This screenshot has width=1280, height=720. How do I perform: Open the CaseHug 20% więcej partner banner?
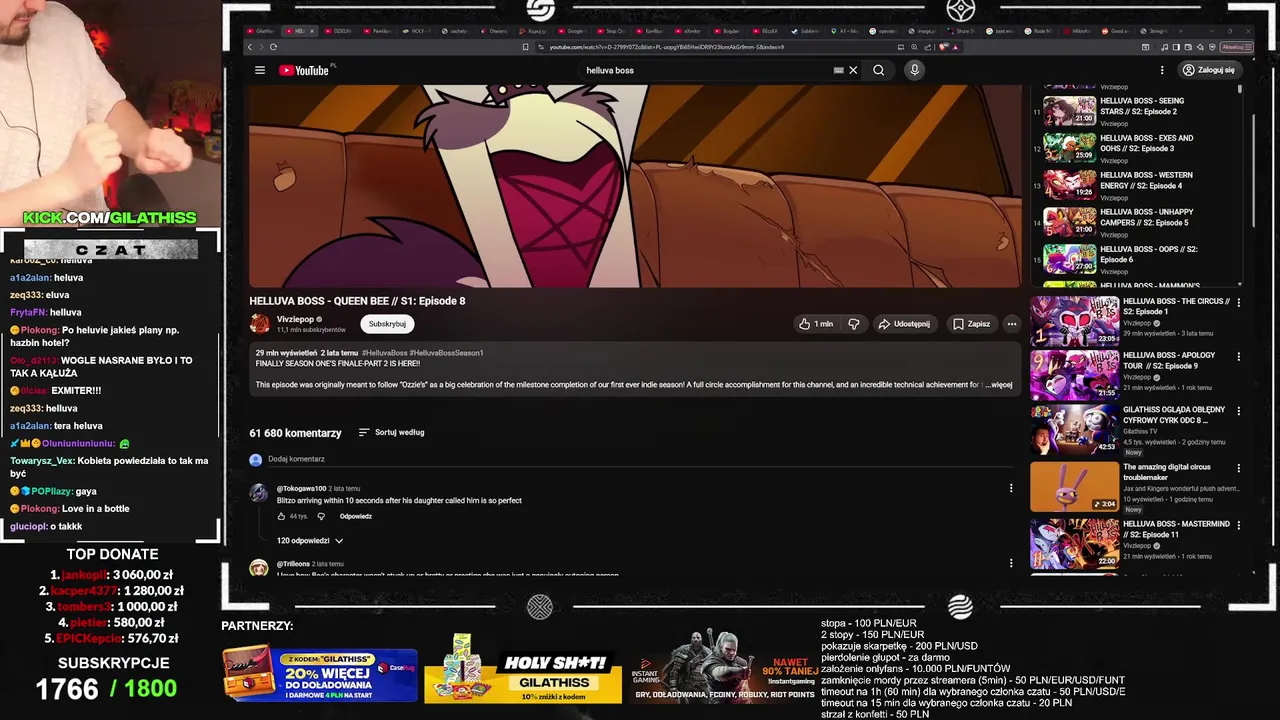coord(320,675)
